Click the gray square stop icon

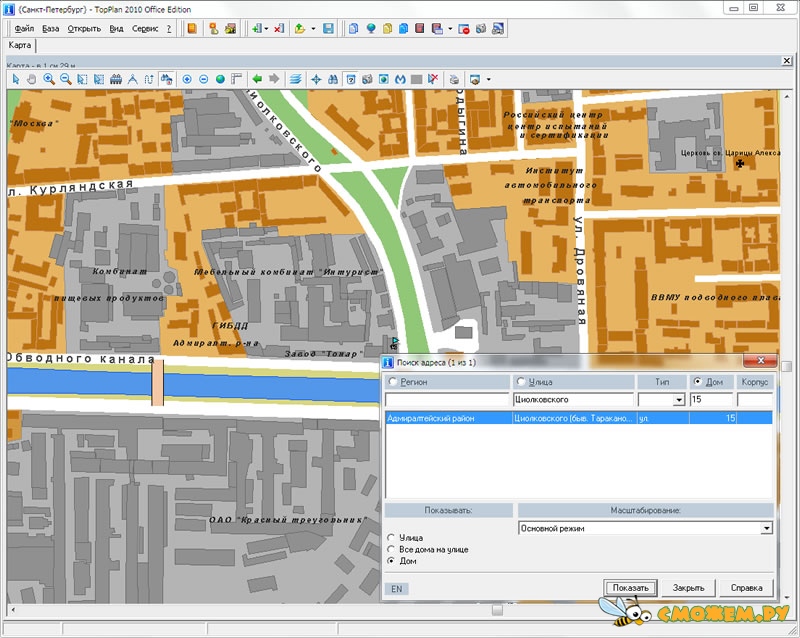pos(416,79)
